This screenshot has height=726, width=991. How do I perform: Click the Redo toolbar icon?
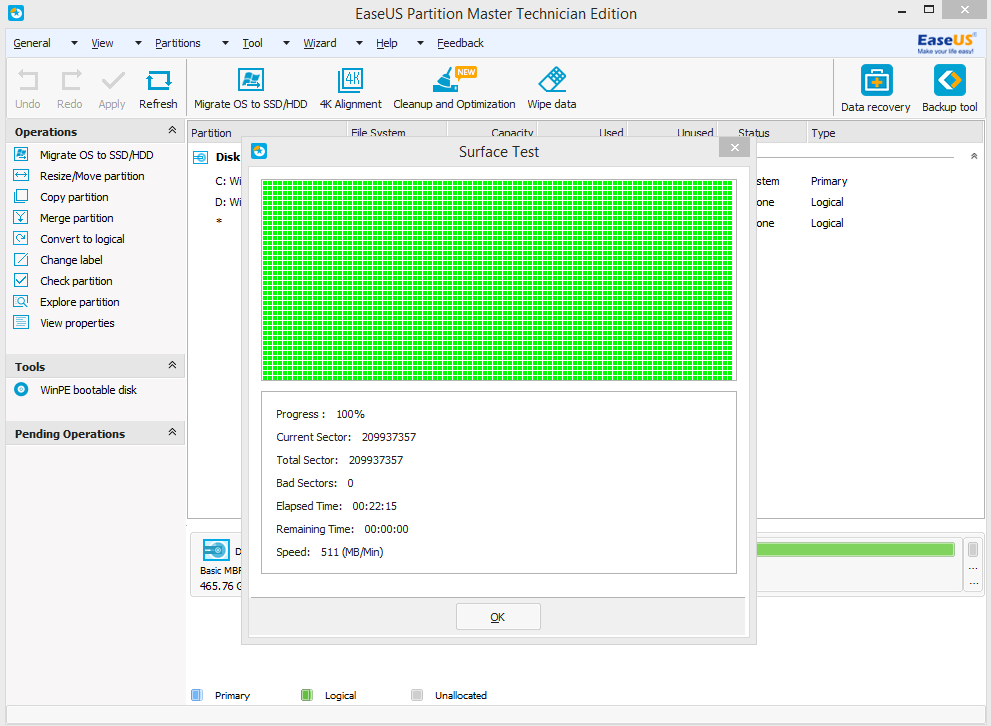[70, 88]
